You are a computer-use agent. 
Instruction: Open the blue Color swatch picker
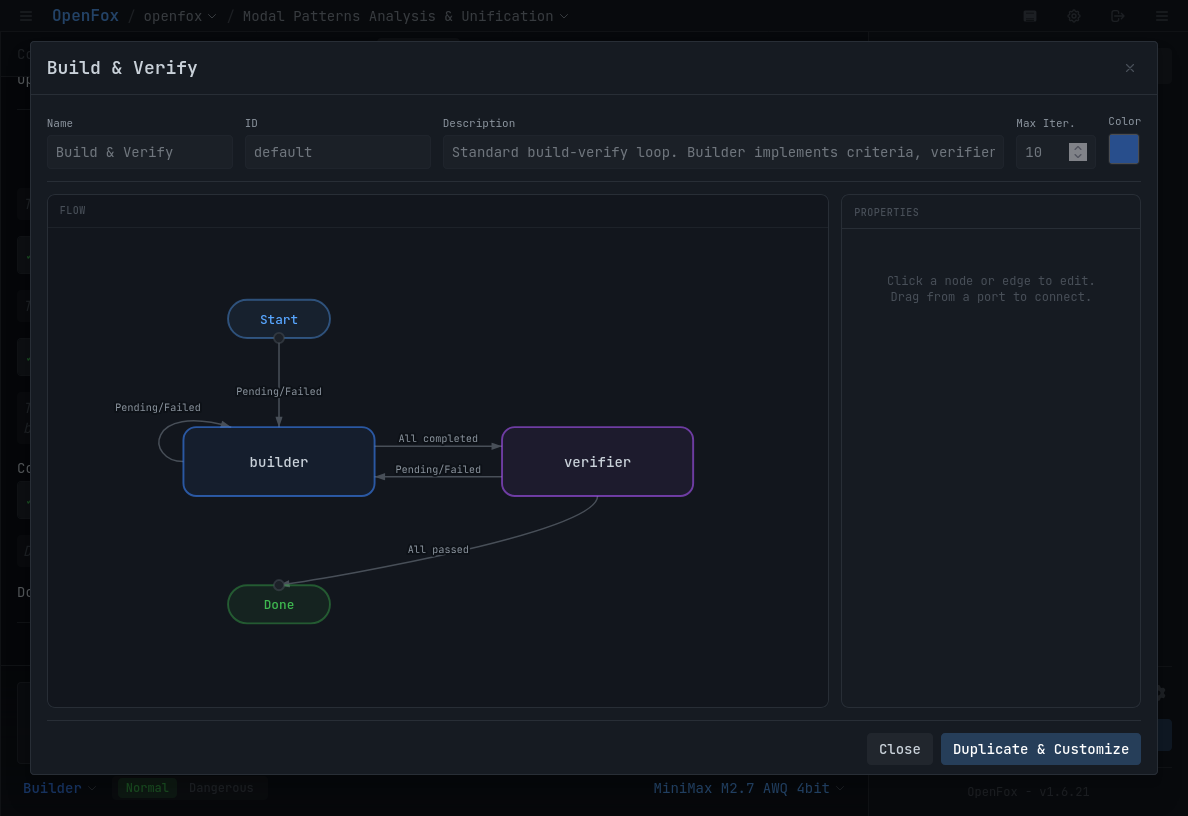[1124, 149]
